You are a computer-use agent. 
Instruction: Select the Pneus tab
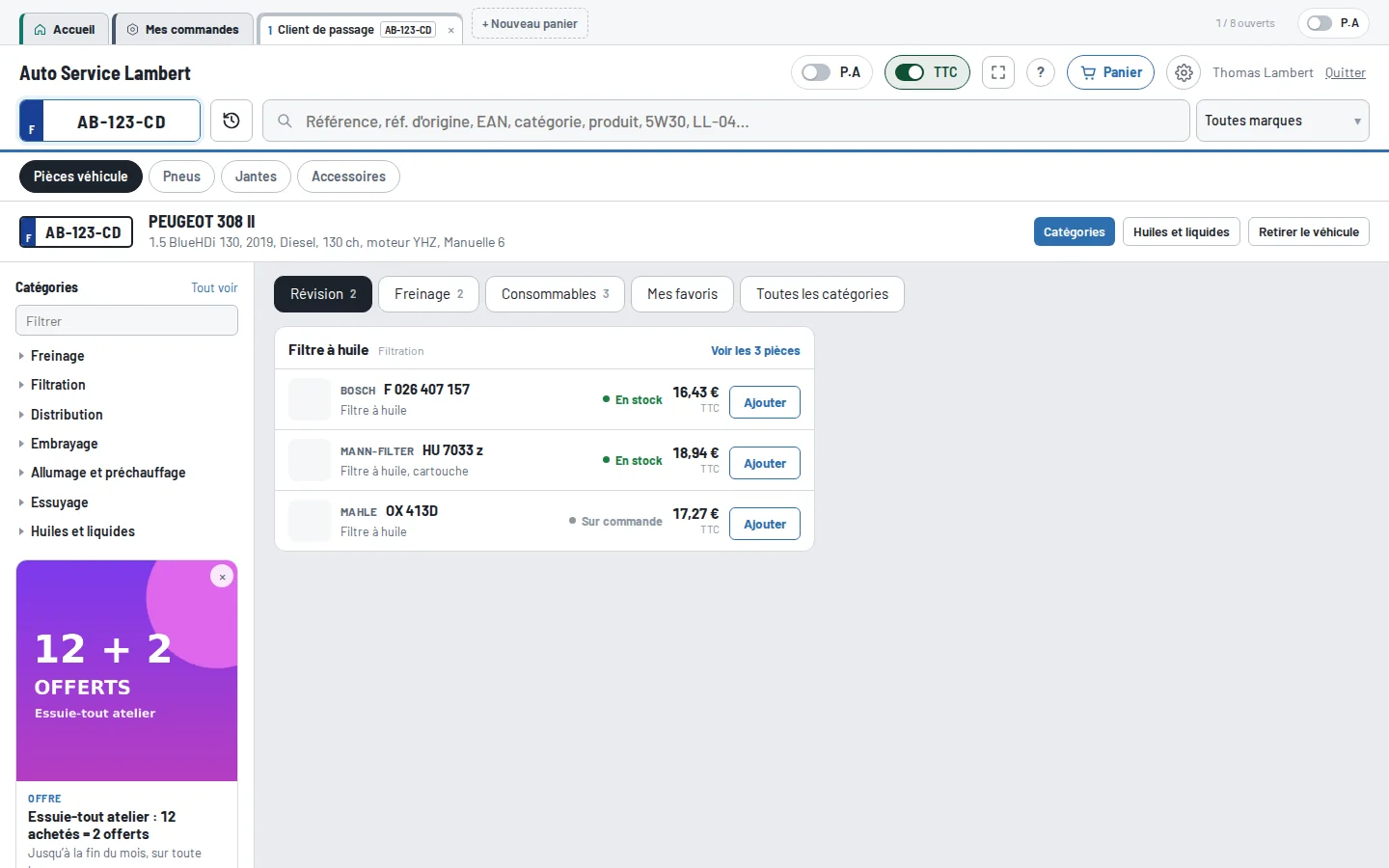click(181, 176)
